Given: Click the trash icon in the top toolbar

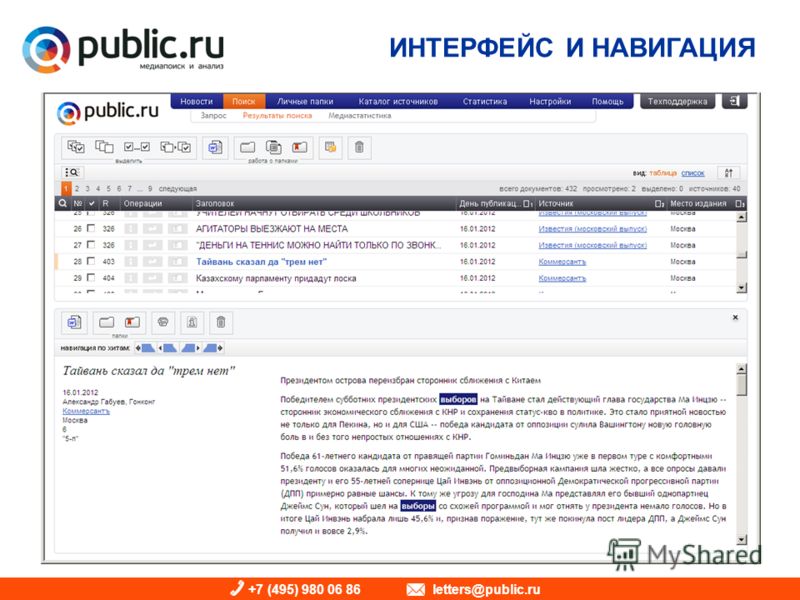Looking at the screenshot, I should [359, 148].
